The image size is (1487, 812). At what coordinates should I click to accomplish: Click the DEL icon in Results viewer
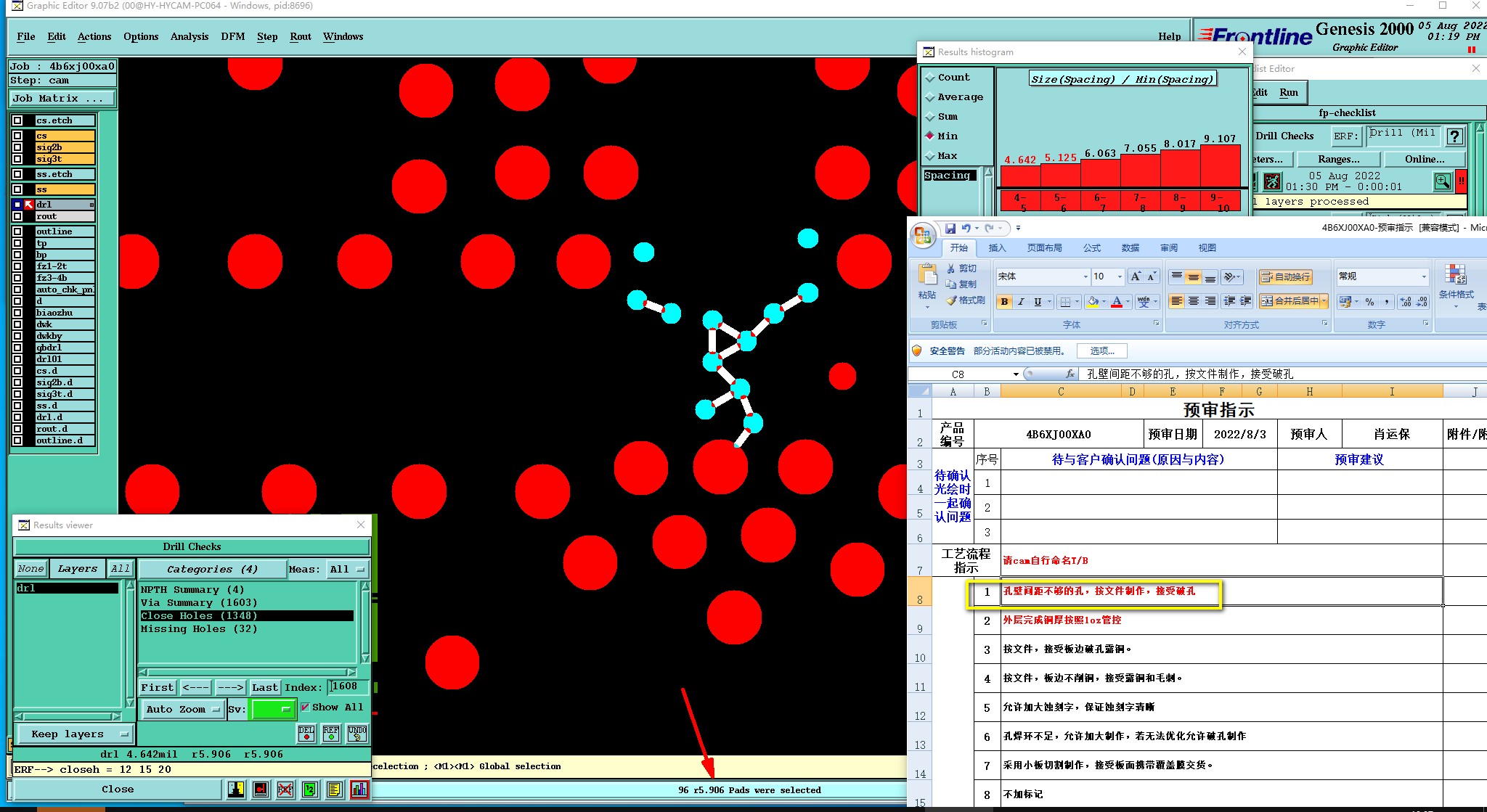pos(306,734)
